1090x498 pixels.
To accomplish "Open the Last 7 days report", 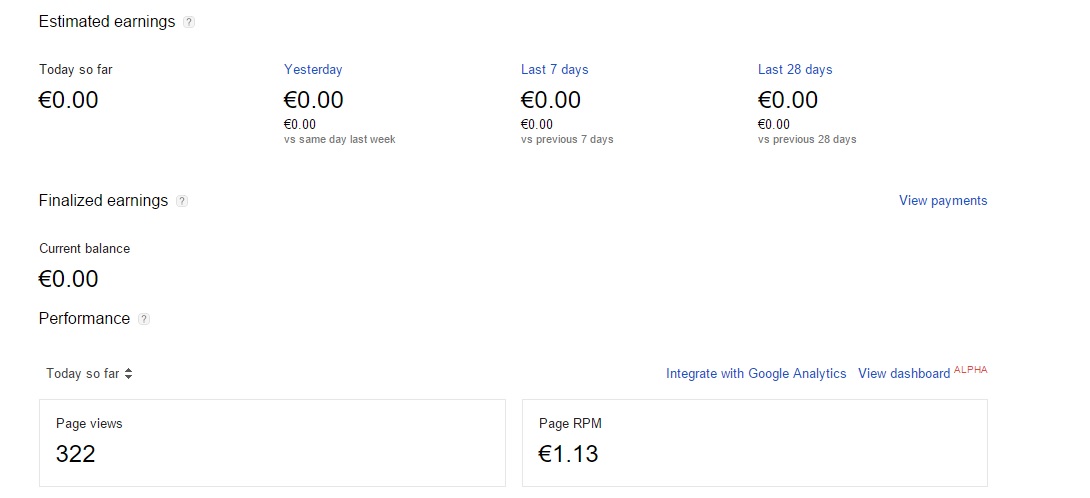I will pyautogui.click(x=554, y=70).
